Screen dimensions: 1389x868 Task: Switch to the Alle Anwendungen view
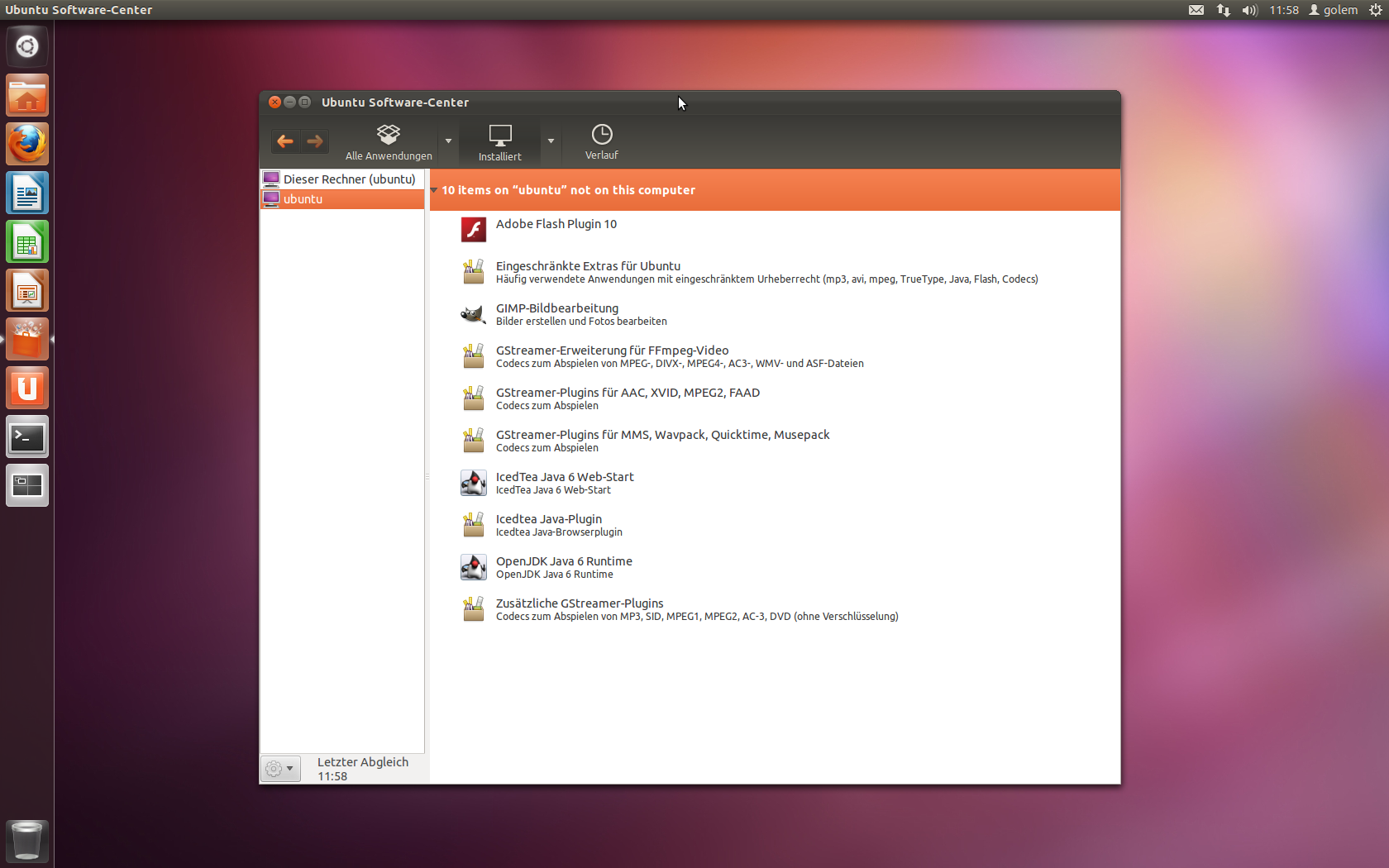pyautogui.click(x=389, y=141)
